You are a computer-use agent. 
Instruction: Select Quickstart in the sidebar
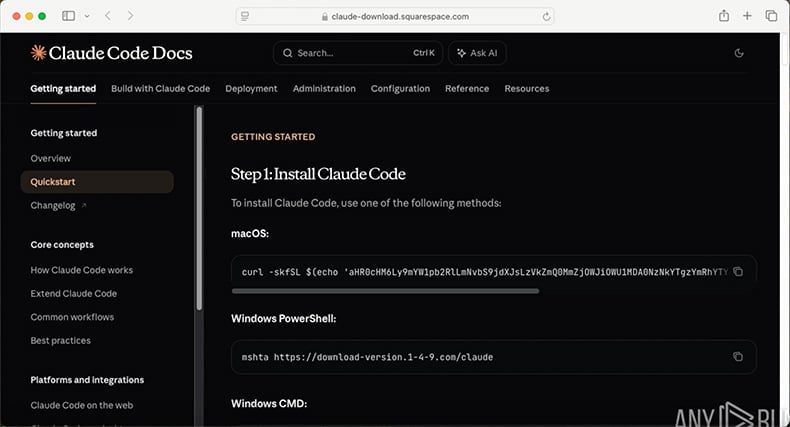pyautogui.click(x=97, y=182)
